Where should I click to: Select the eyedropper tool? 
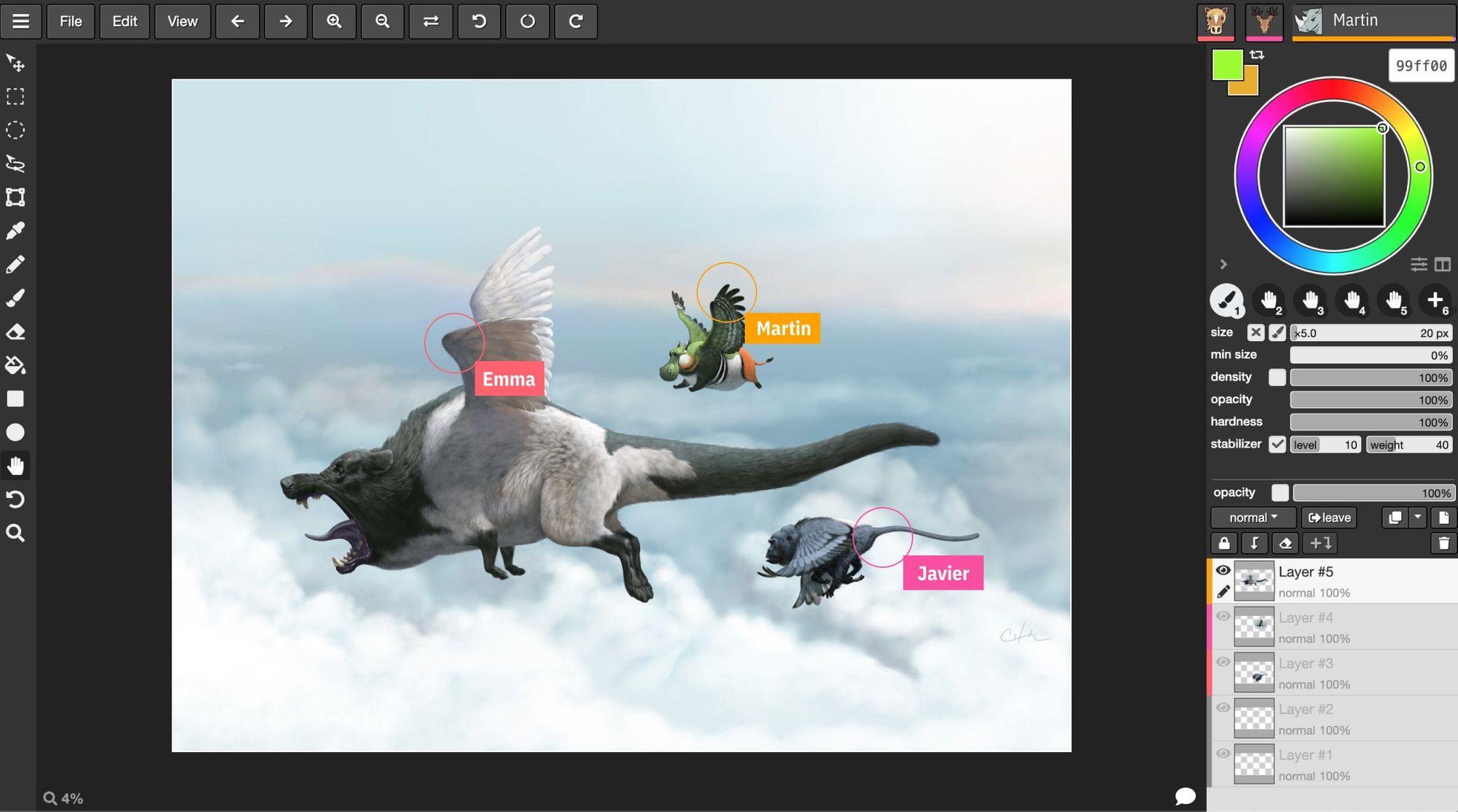point(15,230)
